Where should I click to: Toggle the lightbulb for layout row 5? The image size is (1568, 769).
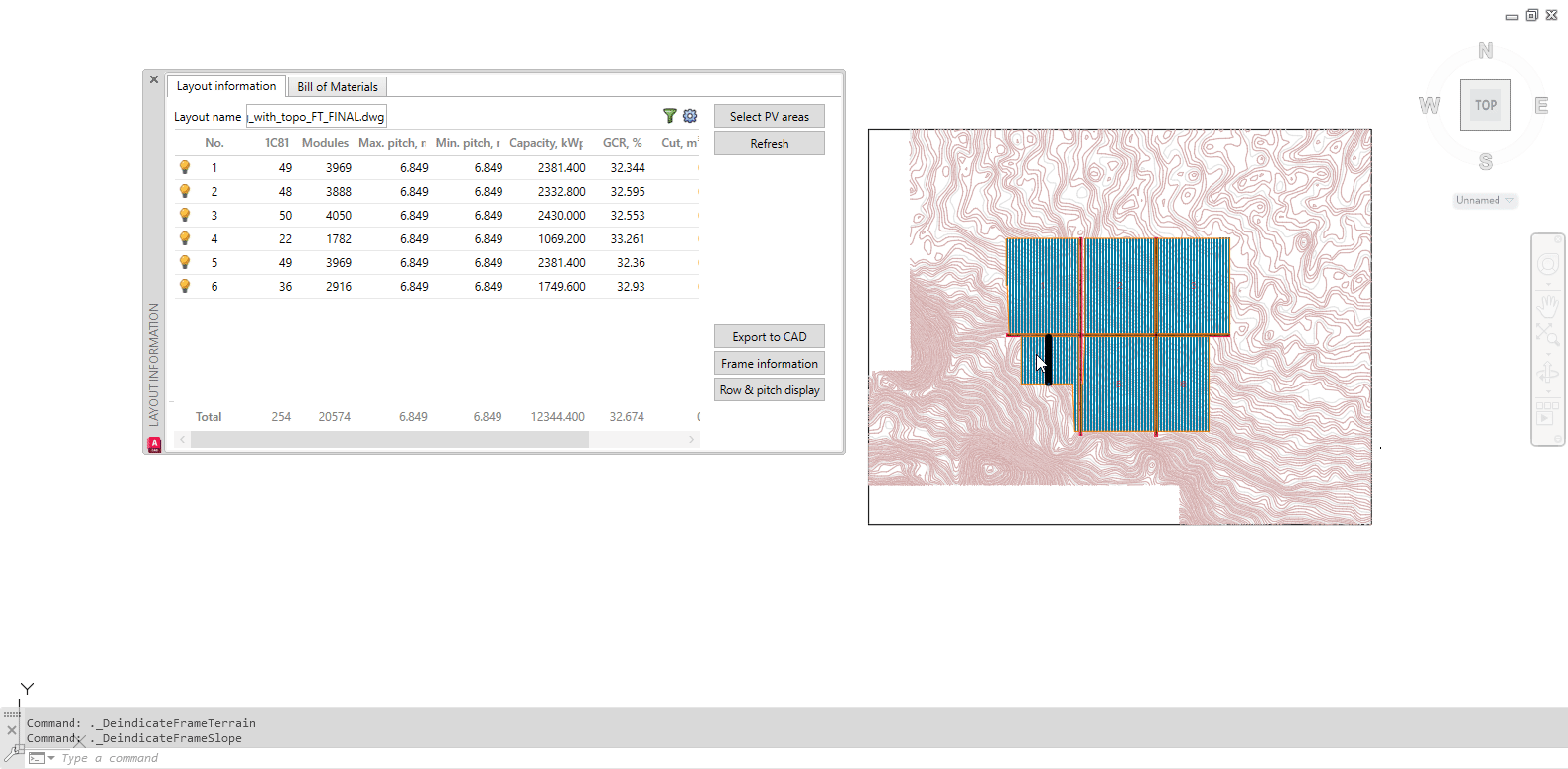pyautogui.click(x=185, y=262)
